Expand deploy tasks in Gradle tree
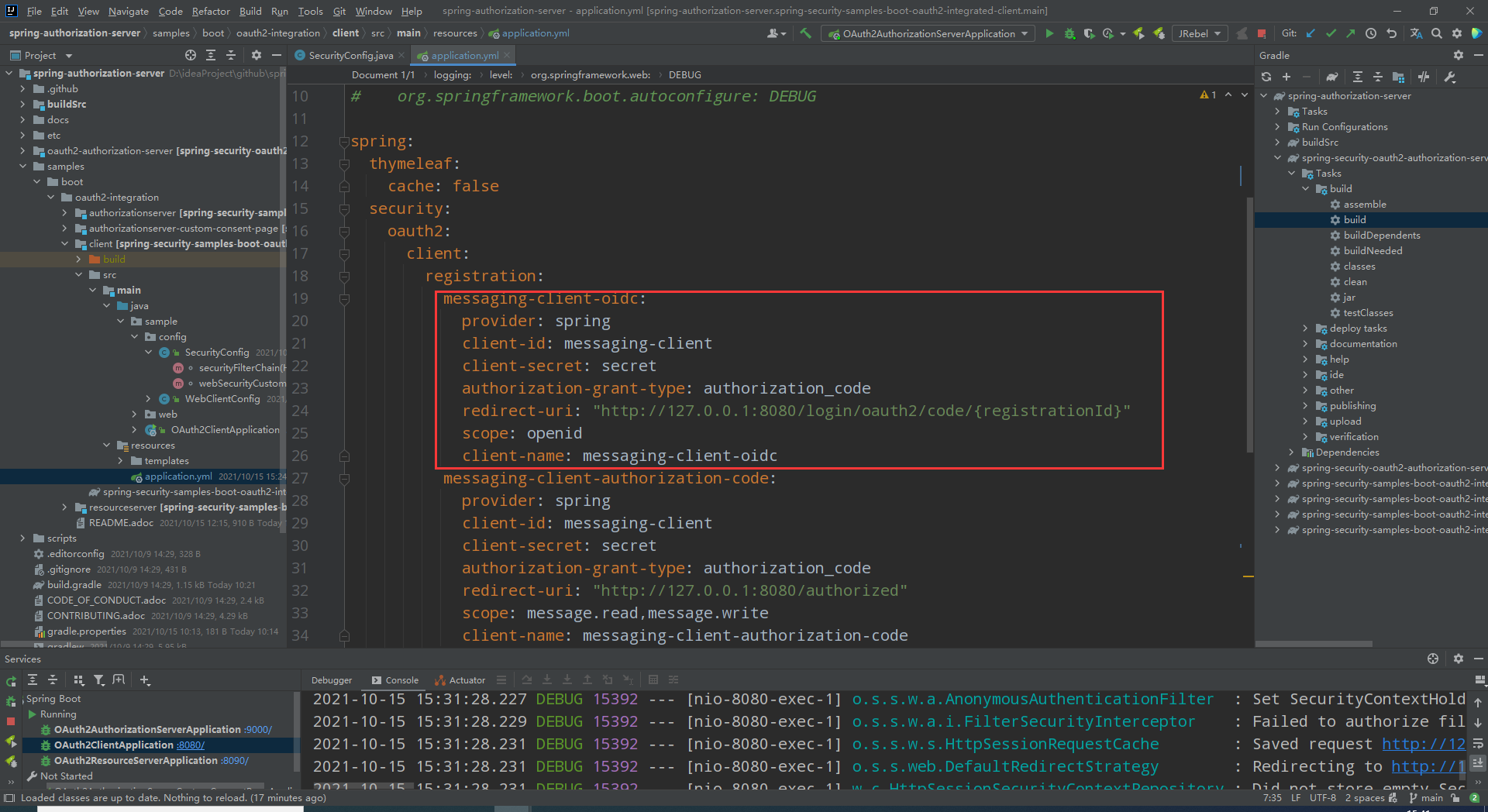This screenshot has height=812, width=1488. tap(1305, 329)
